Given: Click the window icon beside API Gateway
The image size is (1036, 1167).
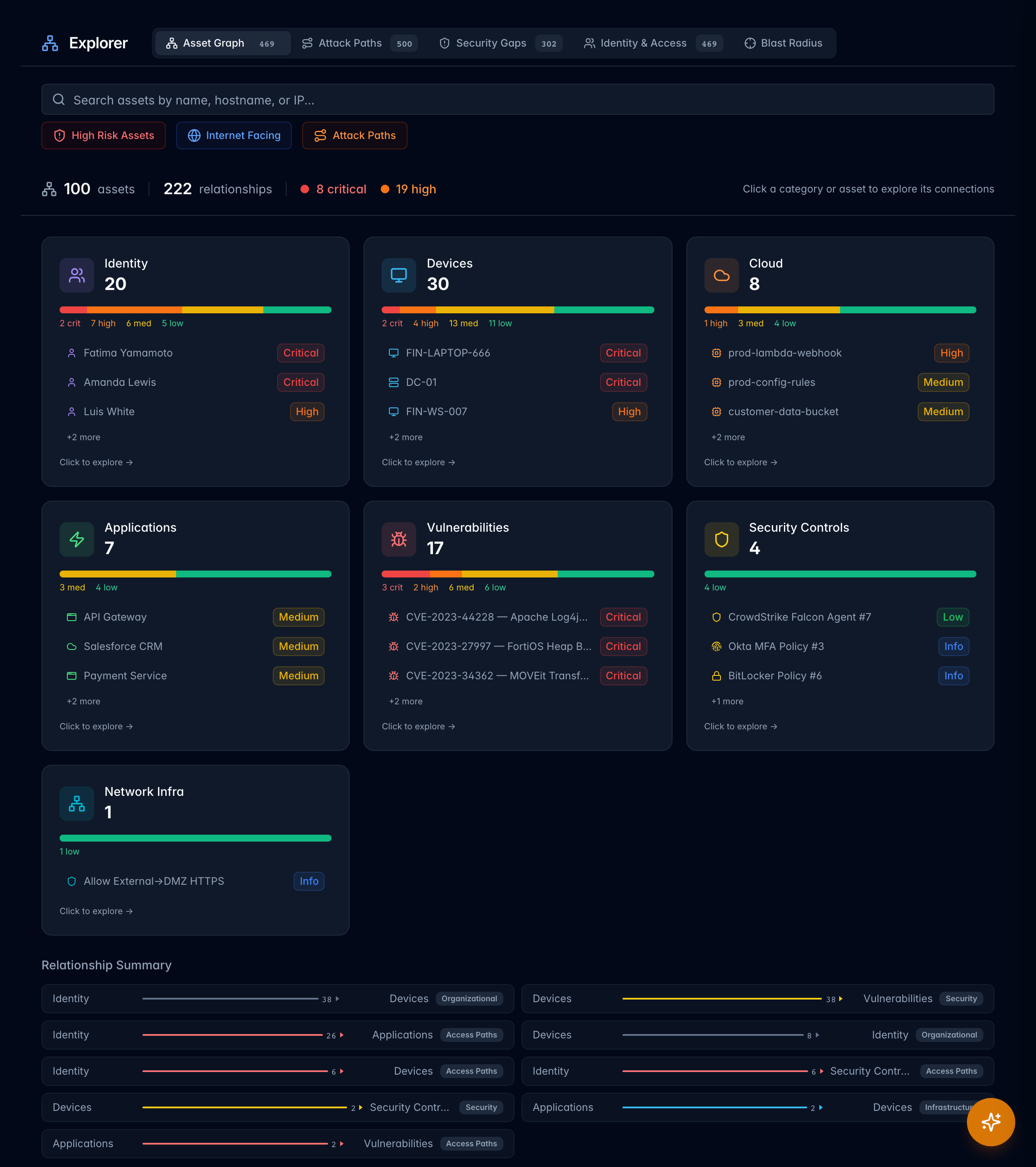Looking at the screenshot, I should point(71,617).
